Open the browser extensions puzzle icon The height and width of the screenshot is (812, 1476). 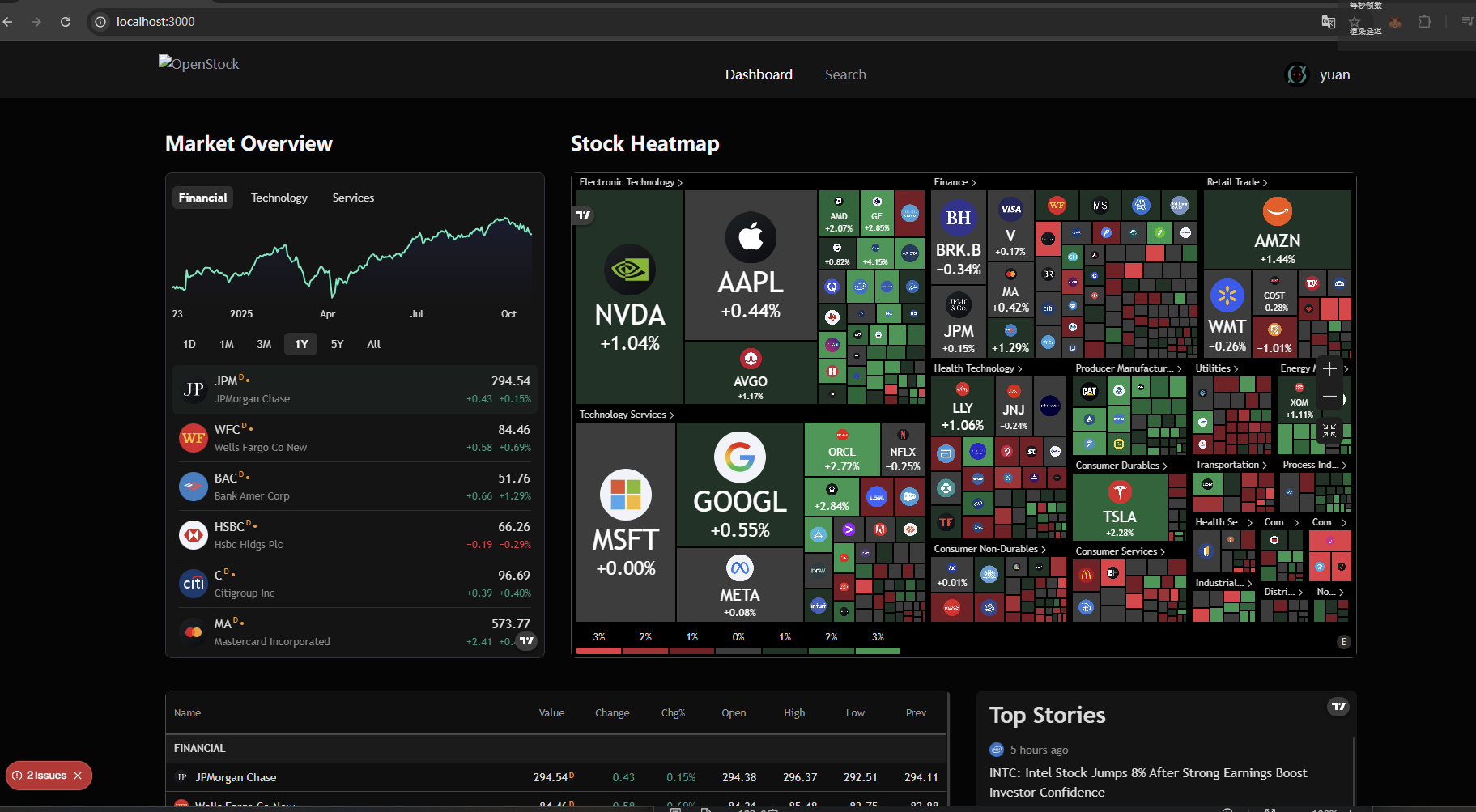1425,22
